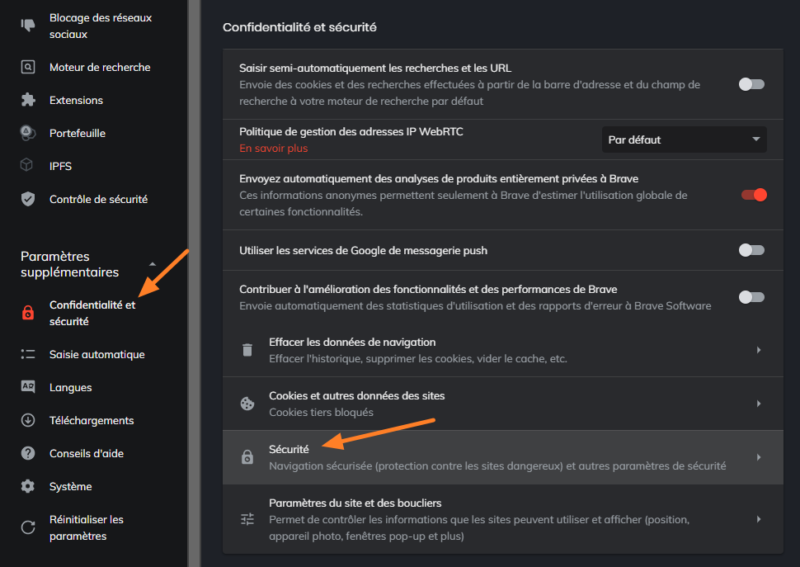The height and width of the screenshot is (567, 800).
Task: Click the downloads arrow circle icon
Action: point(28,420)
